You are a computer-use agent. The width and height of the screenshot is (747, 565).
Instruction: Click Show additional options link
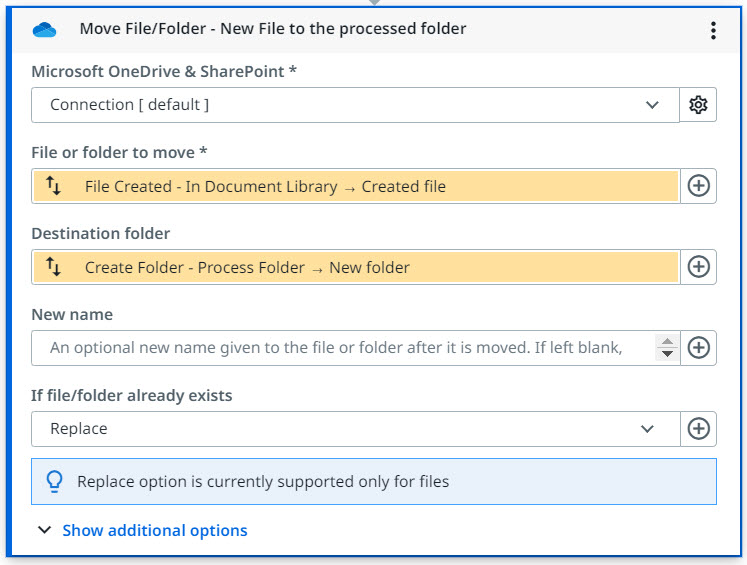pos(155,530)
